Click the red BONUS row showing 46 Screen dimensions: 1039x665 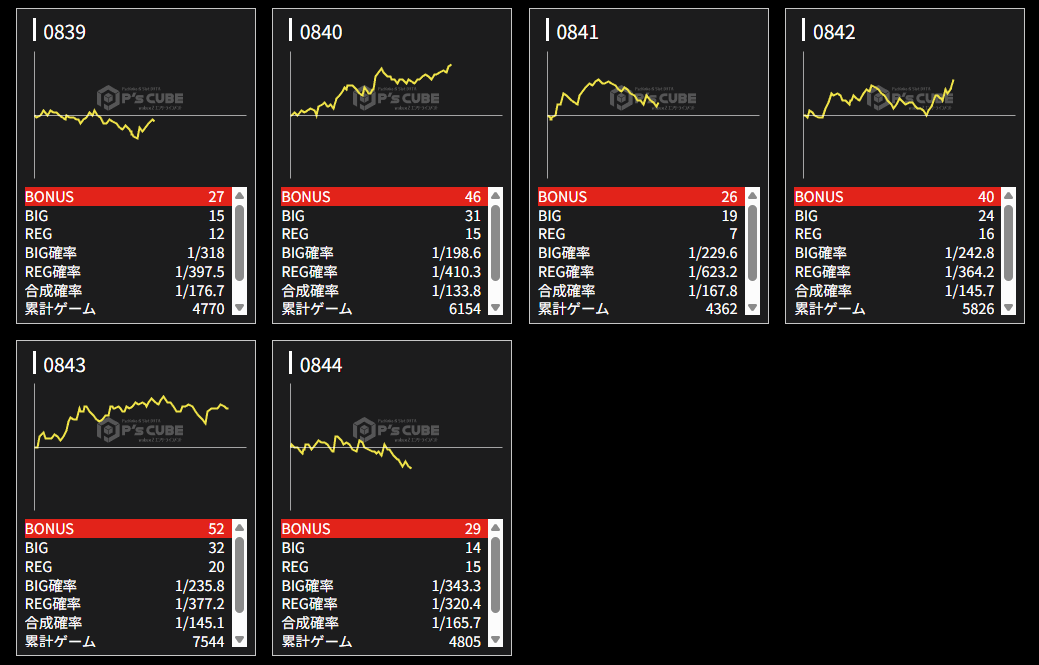click(x=381, y=197)
